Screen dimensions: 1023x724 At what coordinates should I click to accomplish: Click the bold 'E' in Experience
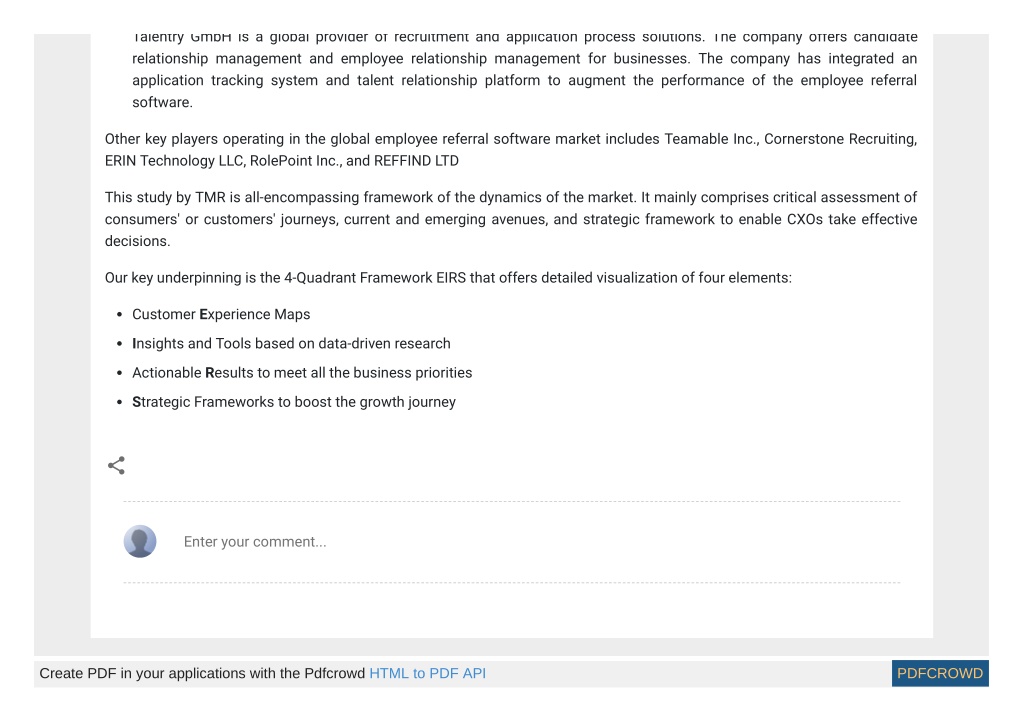204,314
